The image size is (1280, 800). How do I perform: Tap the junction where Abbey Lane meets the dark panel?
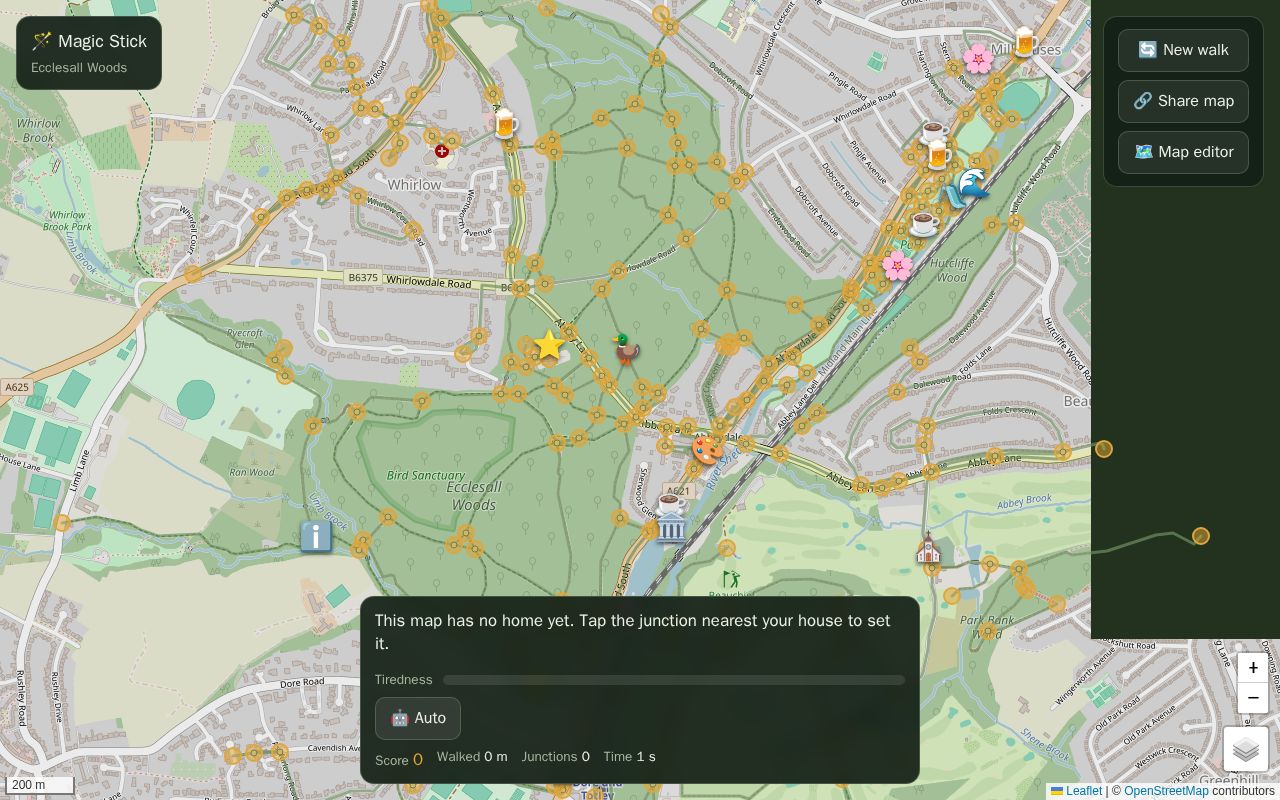click(x=1104, y=449)
